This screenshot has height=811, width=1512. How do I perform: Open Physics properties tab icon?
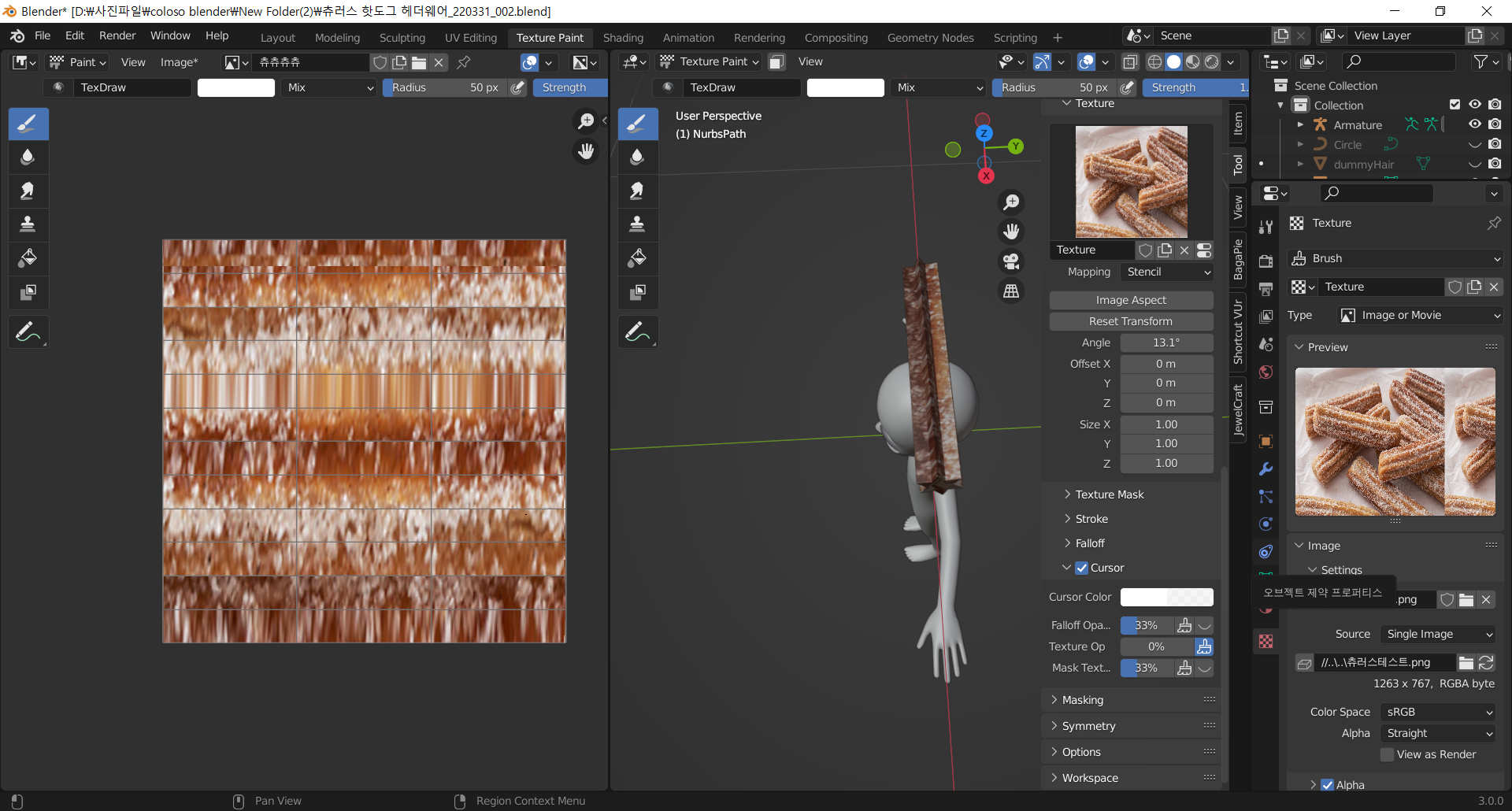pyautogui.click(x=1266, y=524)
